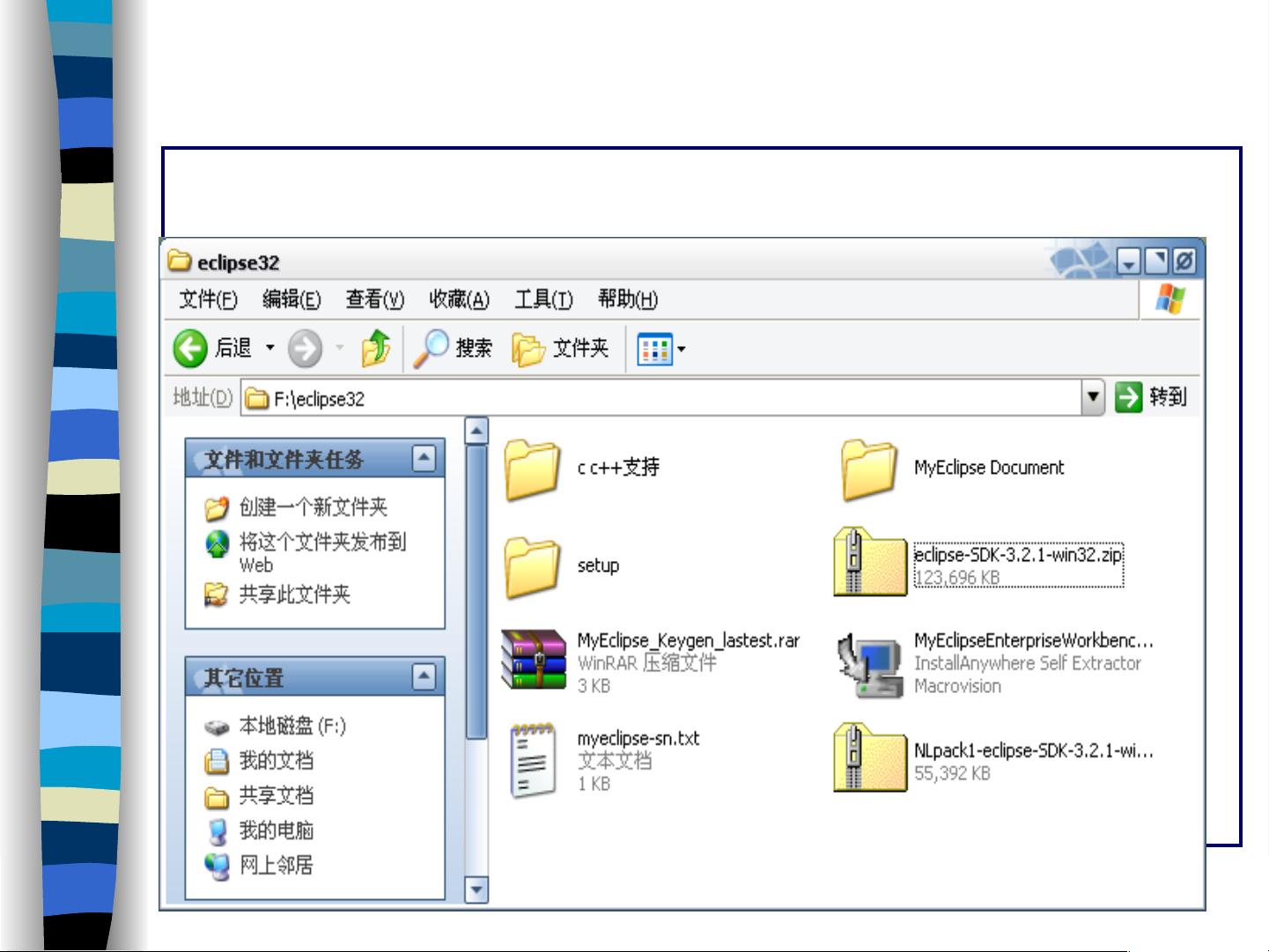Screen dimensions: 1269x952
Task: Select the file name myeclipse-sn.txt
Action: coord(638,739)
